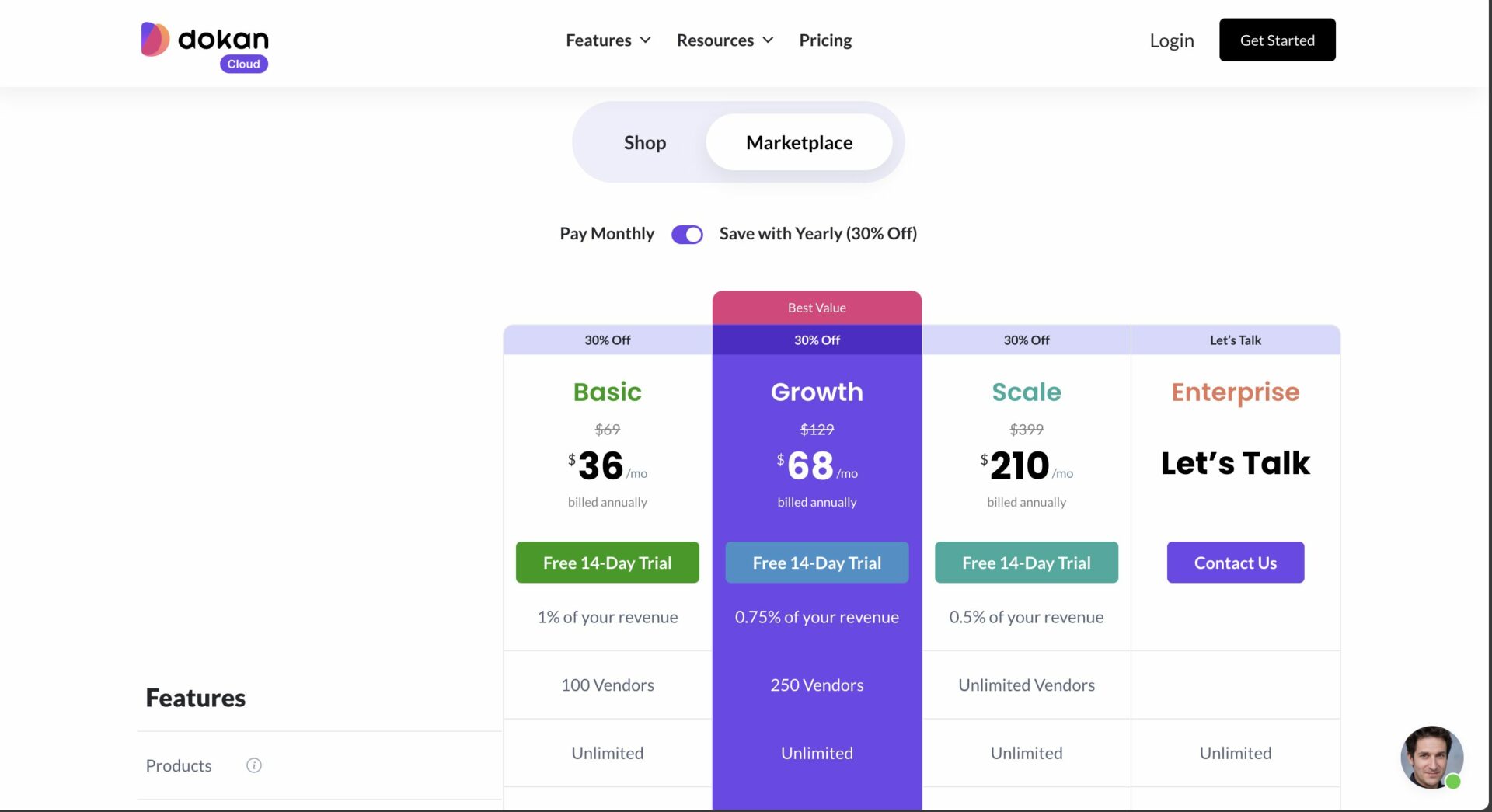Click the struck-through $129 price

tap(817, 430)
